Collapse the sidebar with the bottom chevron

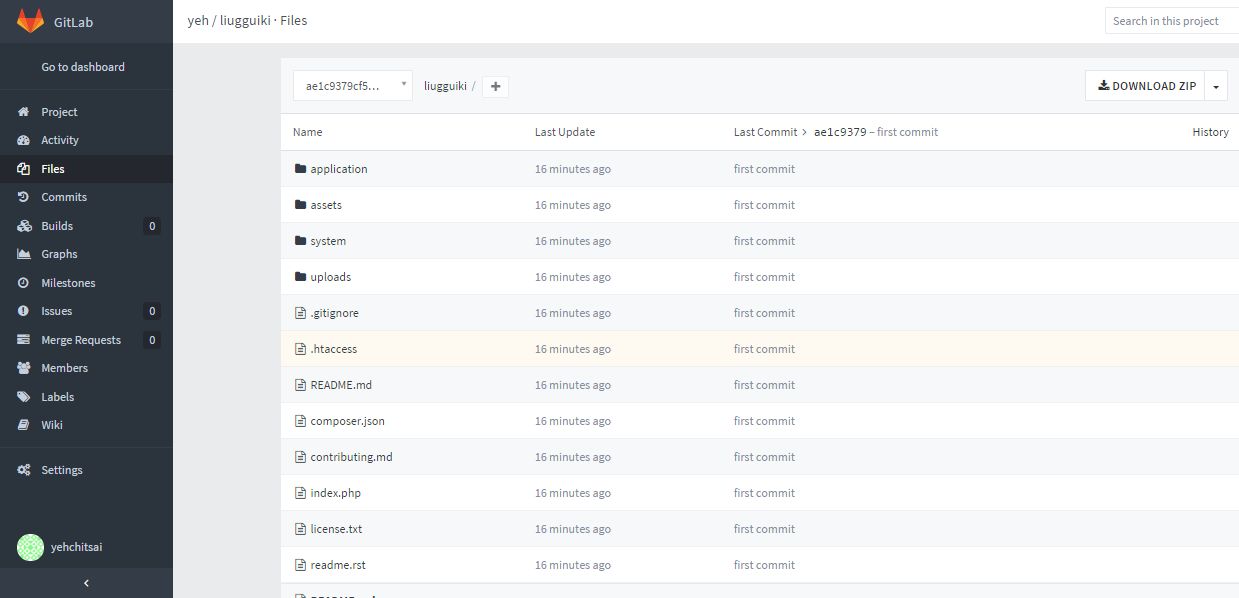pos(86,583)
